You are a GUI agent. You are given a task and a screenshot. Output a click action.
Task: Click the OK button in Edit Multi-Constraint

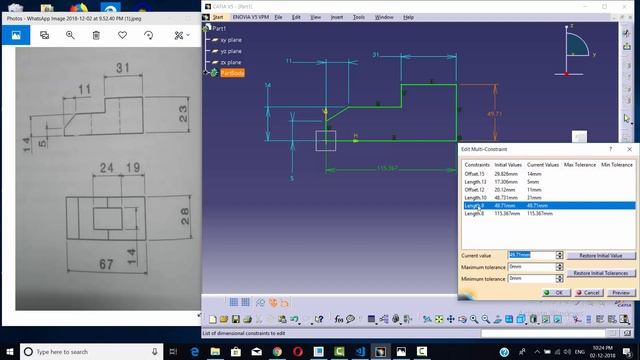coord(556,293)
